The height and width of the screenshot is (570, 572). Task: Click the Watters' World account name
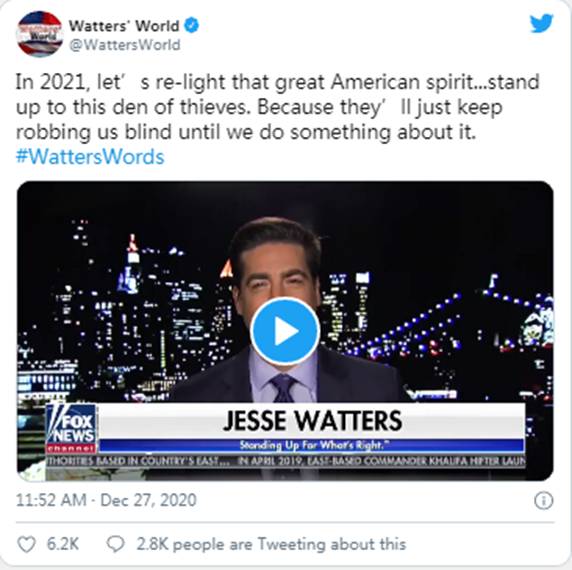[x=124, y=26]
